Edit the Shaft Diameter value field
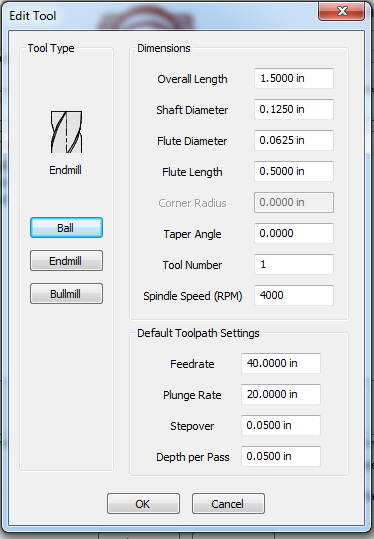 click(294, 109)
